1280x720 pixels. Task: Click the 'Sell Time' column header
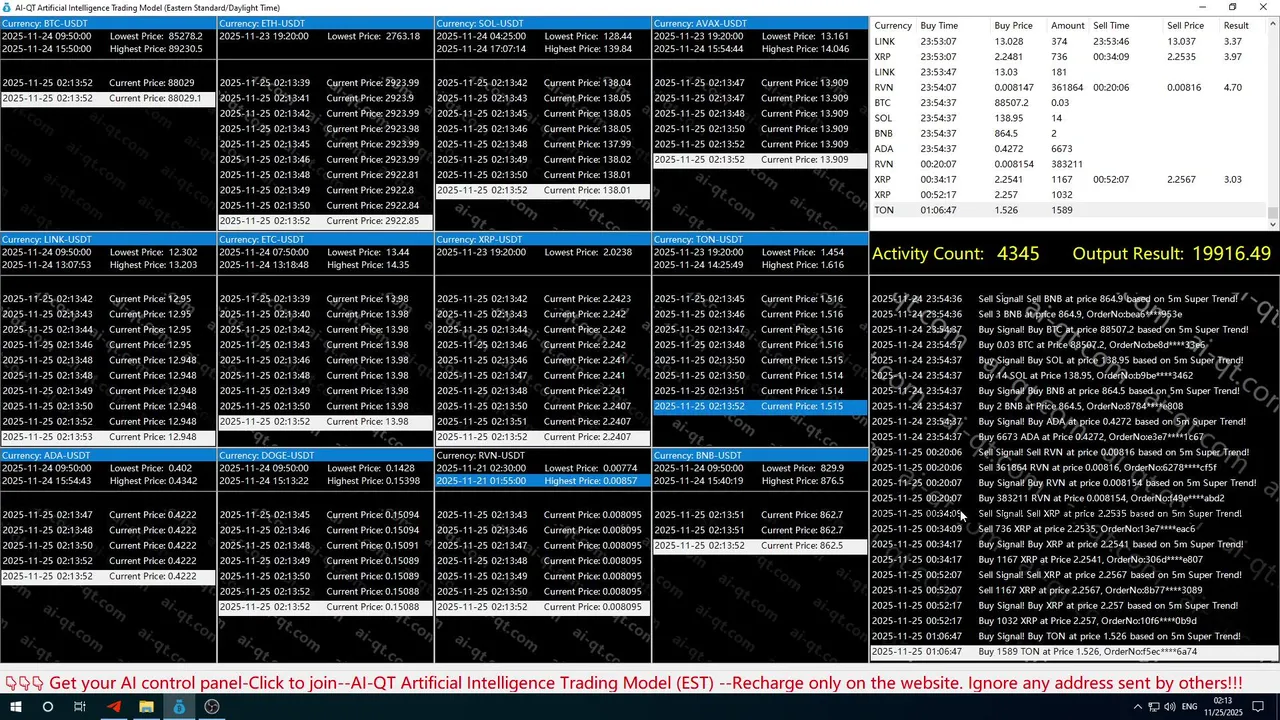coord(1111,26)
